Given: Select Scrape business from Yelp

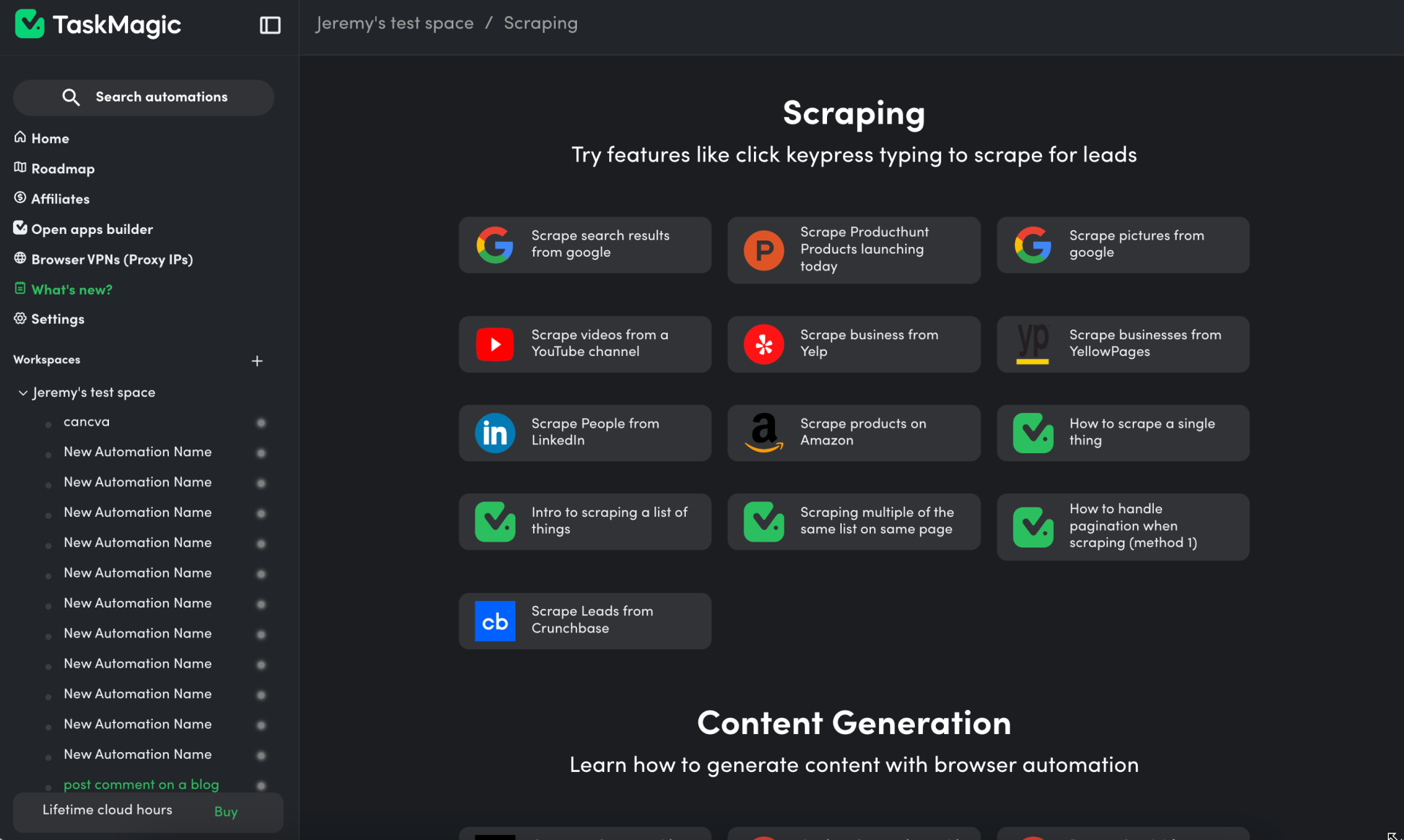Looking at the screenshot, I should coord(853,344).
